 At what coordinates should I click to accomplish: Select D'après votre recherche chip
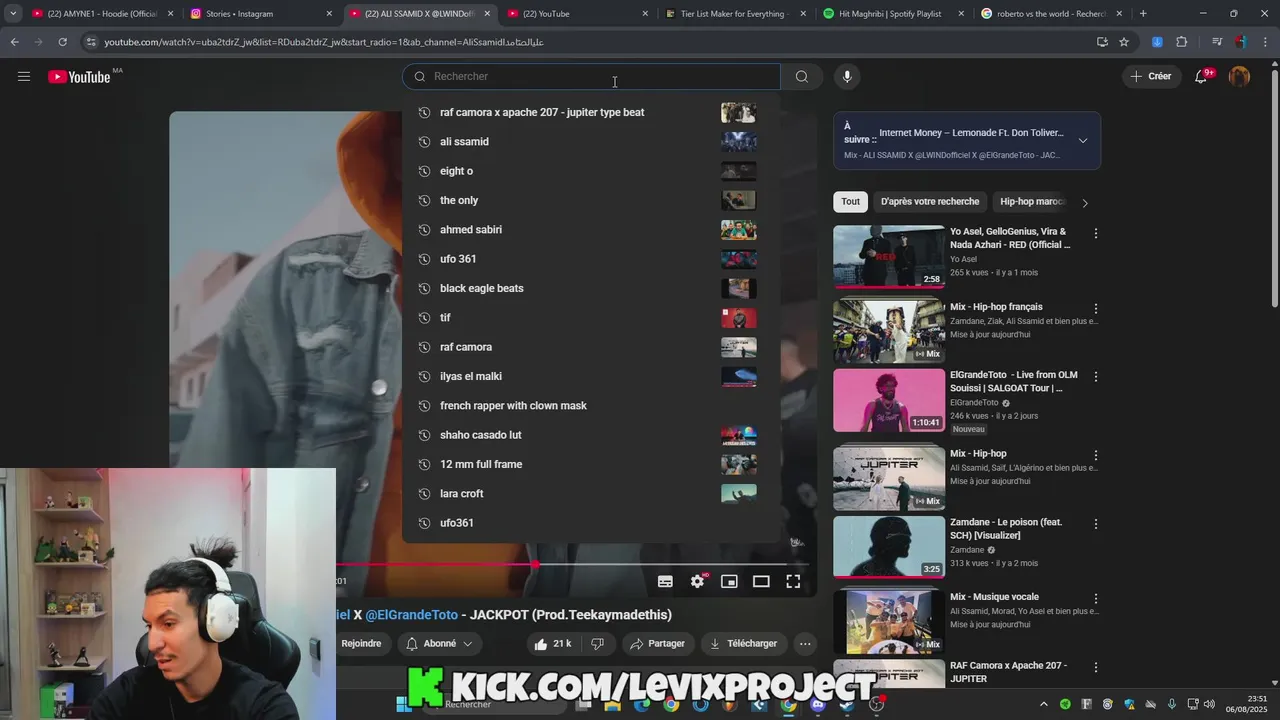click(930, 201)
